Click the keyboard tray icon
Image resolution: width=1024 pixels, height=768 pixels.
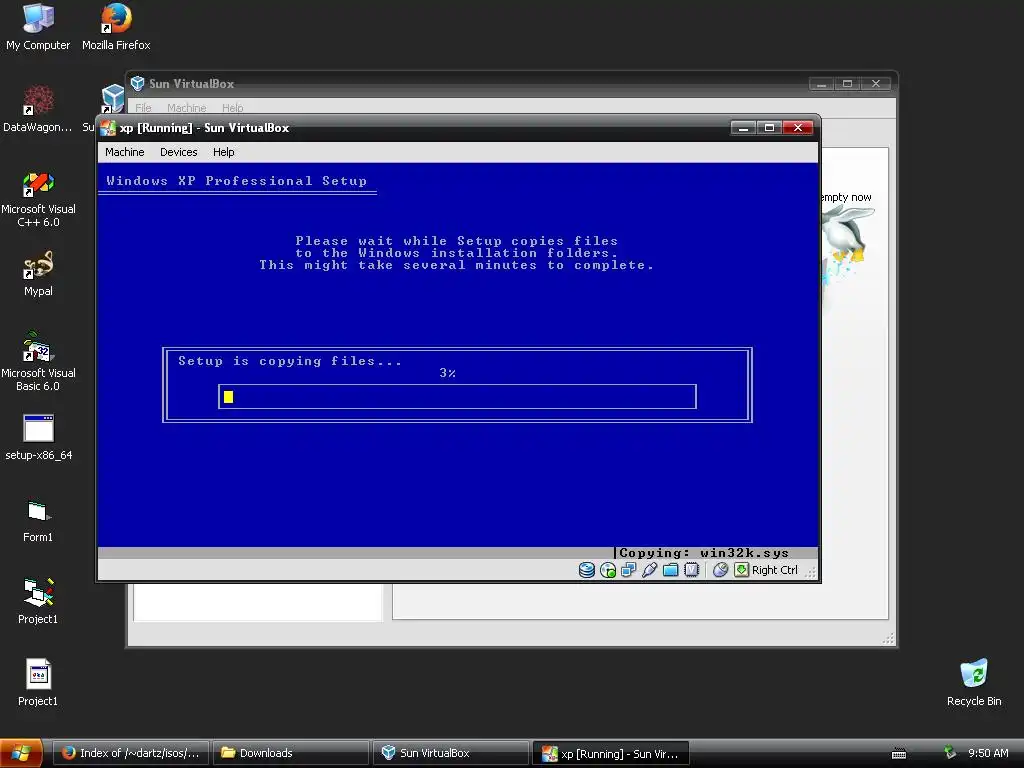(x=899, y=754)
